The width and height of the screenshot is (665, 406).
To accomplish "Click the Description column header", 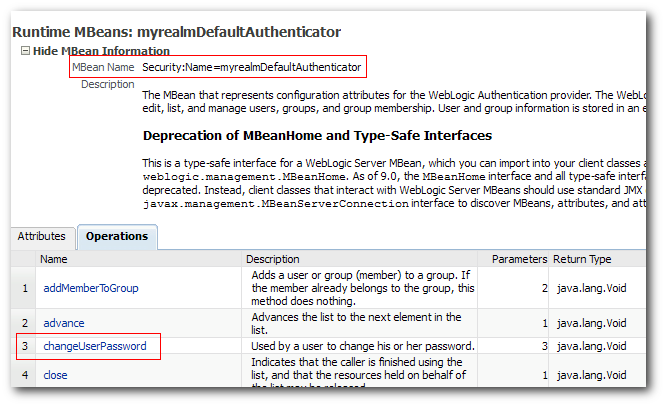I will click(273, 259).
